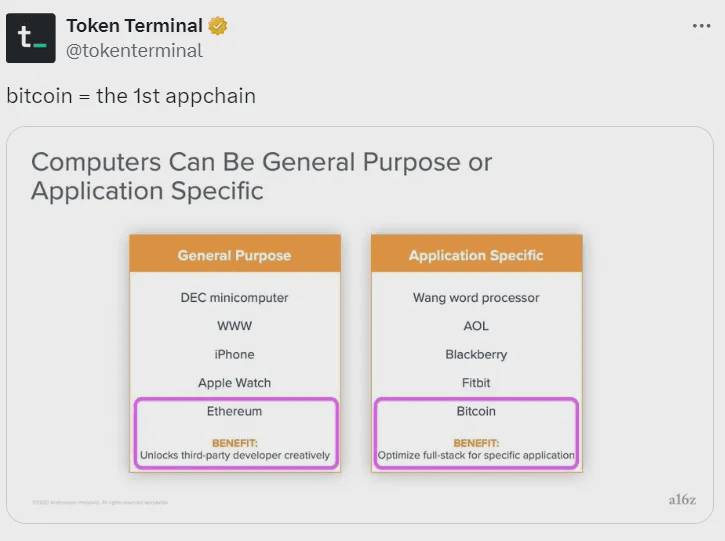
Task: Select the Application Specific orange header
Action: tap(476, 255)
